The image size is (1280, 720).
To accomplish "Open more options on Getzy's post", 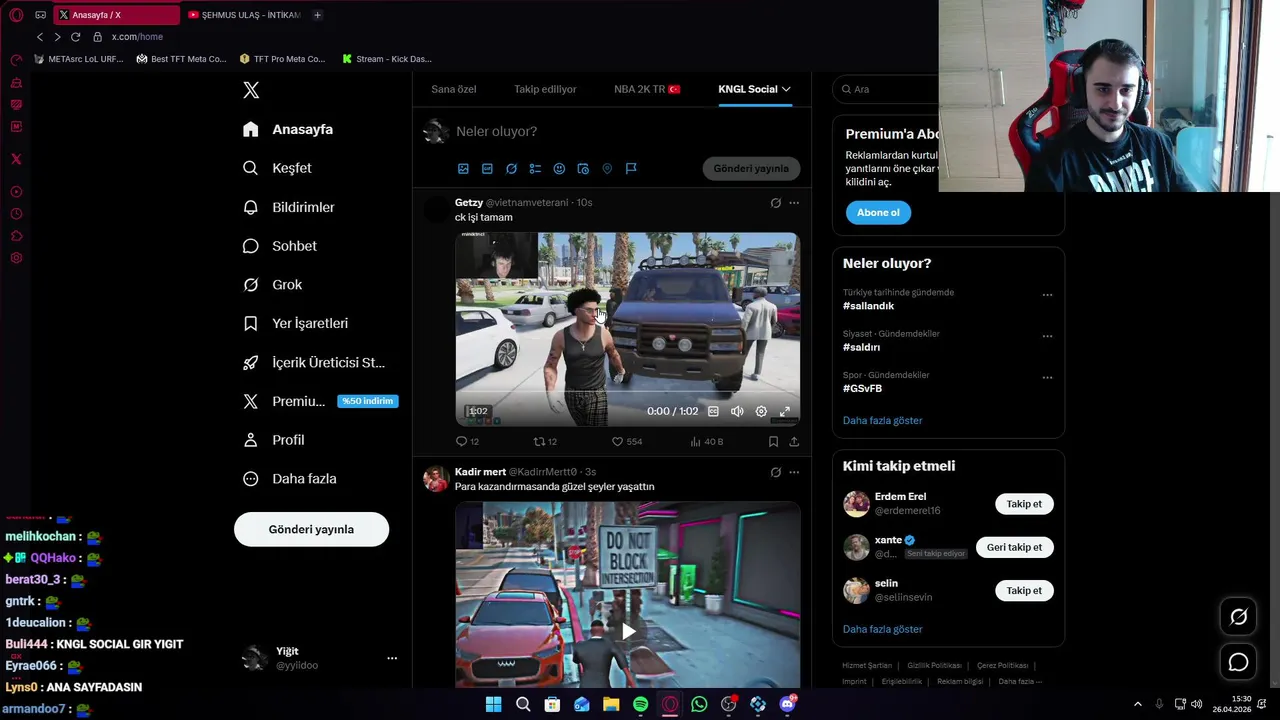I will (x=794, y=203).
